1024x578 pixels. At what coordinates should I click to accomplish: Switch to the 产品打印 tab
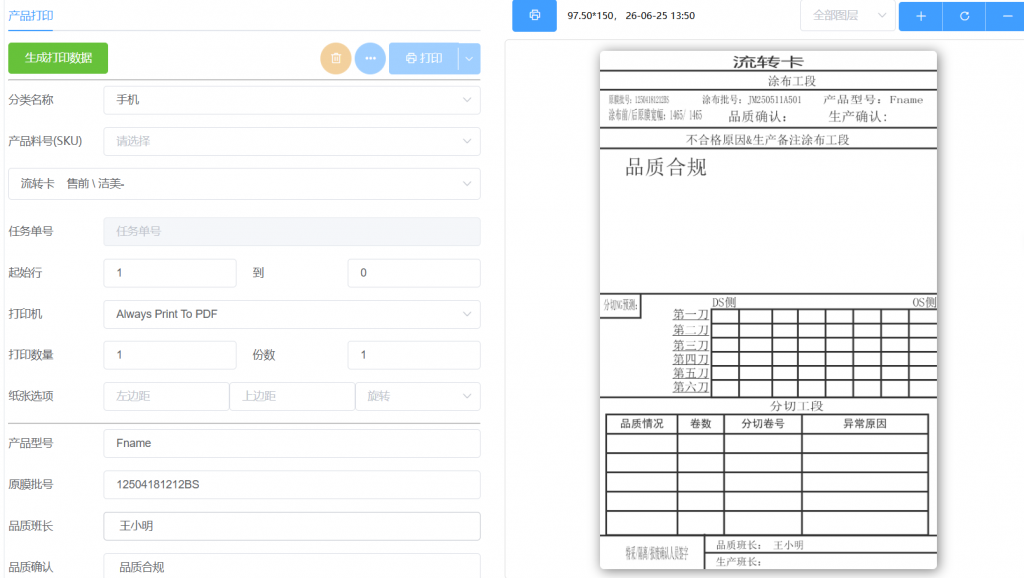coord(31,16)
